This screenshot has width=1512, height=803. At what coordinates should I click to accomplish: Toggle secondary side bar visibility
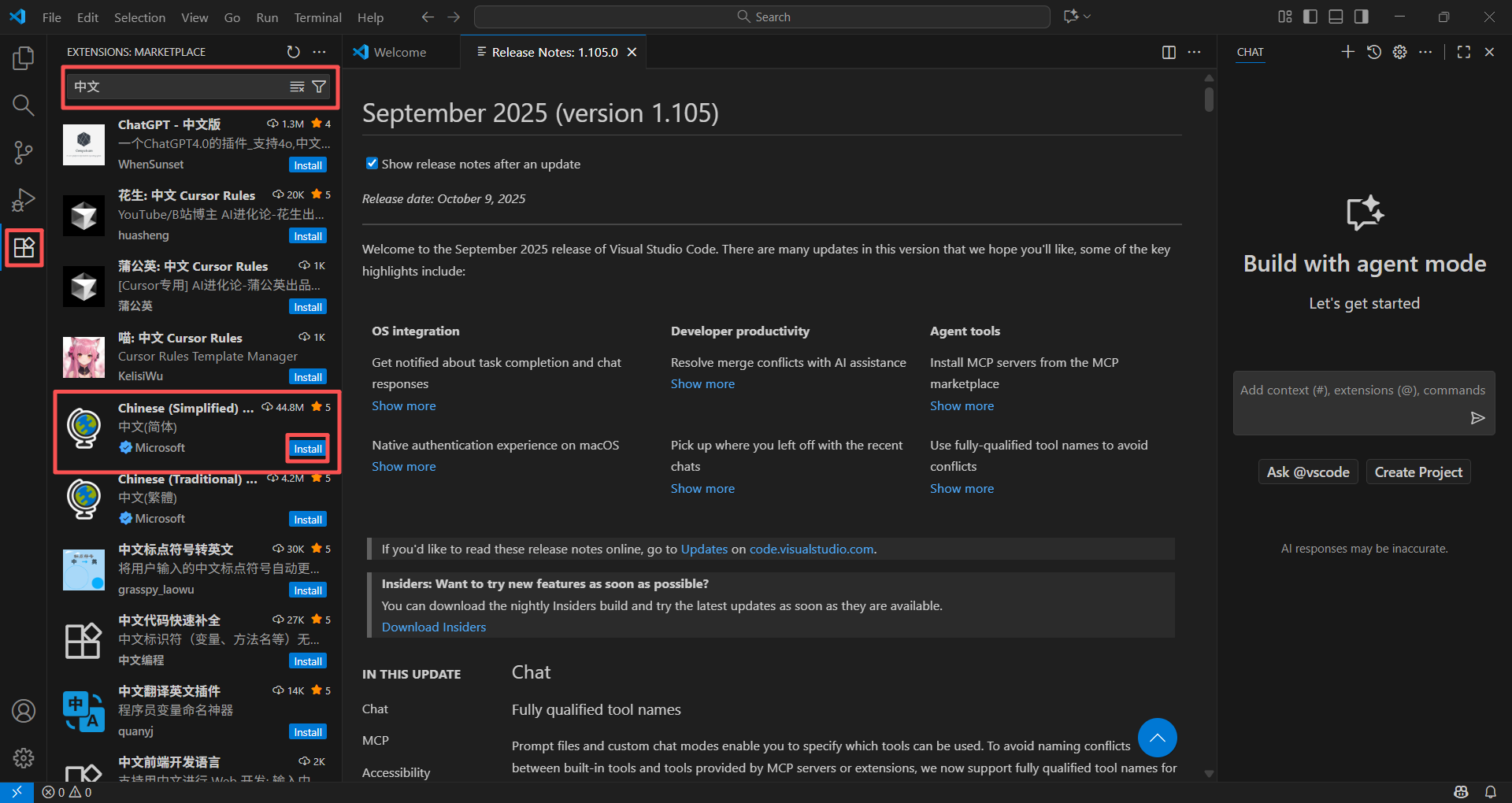click(1361, 17)
